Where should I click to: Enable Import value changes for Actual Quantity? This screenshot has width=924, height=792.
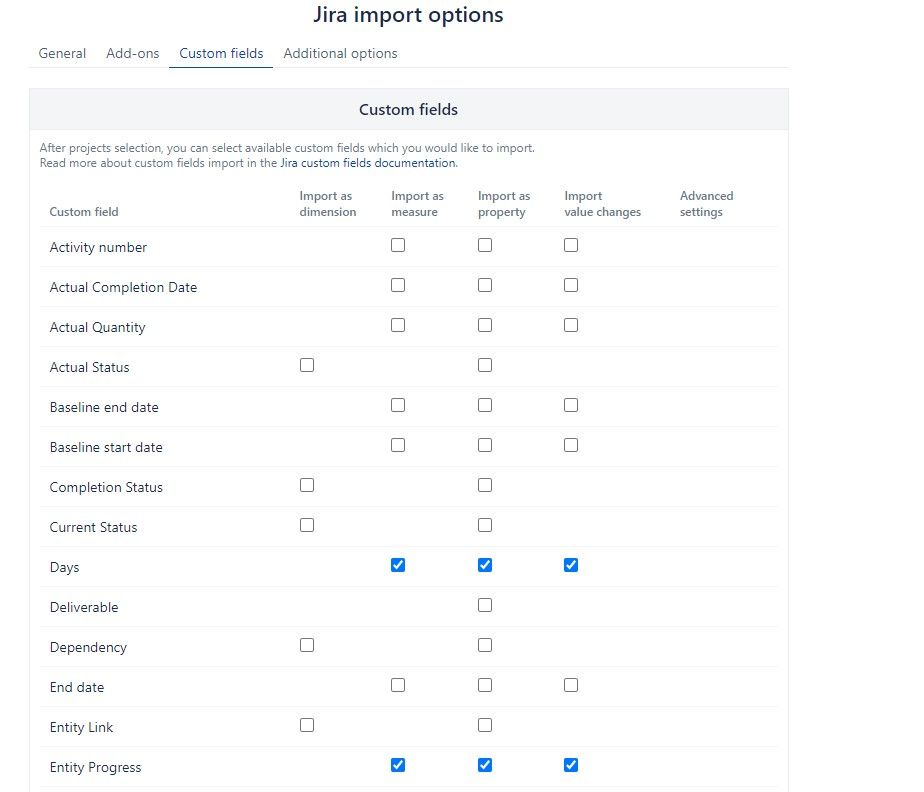tap(571, 325)
